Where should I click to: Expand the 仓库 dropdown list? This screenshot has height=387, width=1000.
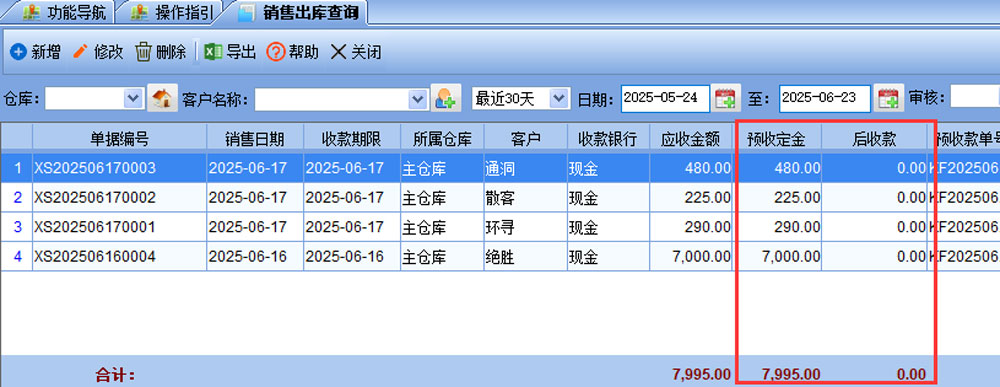(133, 98)
